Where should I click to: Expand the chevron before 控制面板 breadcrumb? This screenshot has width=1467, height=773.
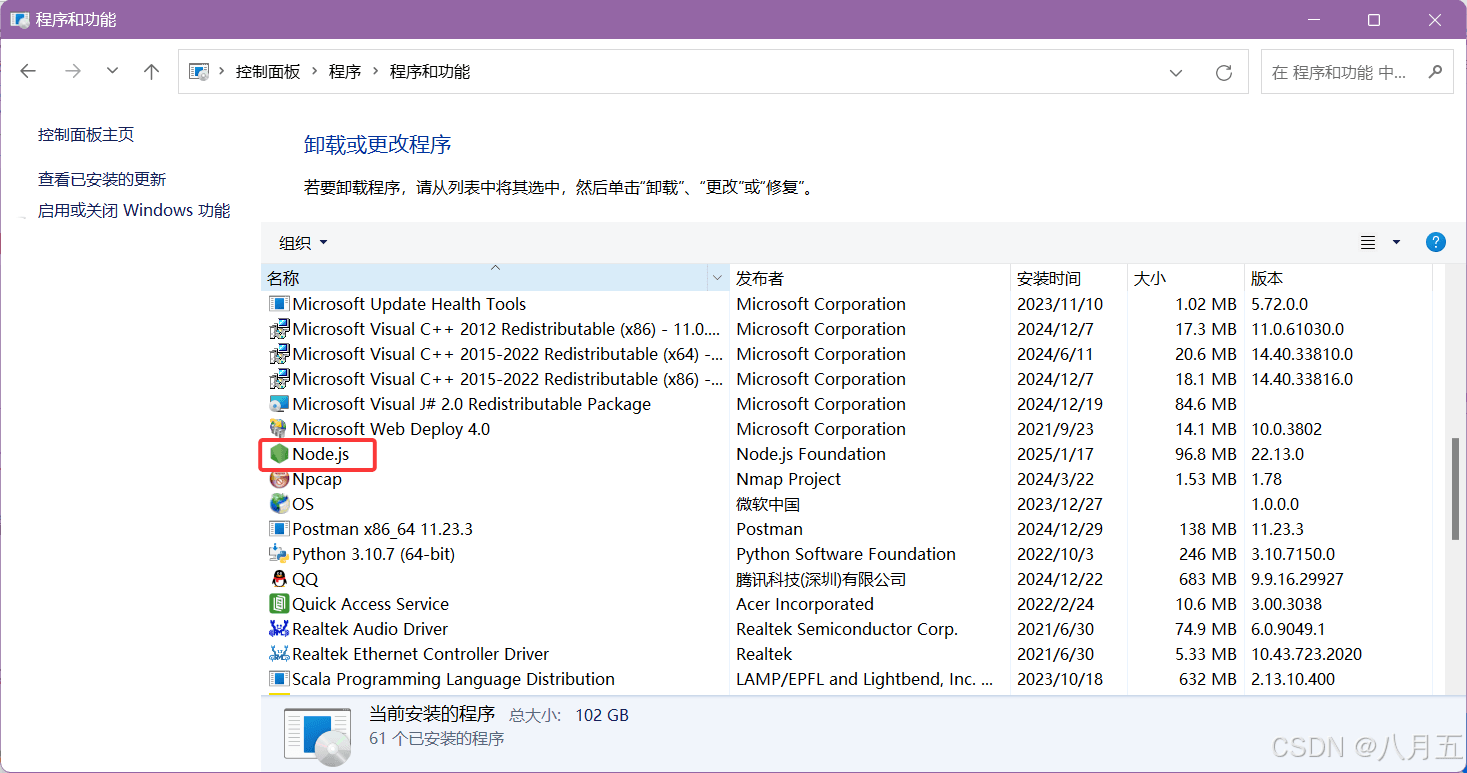coord(221,72)
